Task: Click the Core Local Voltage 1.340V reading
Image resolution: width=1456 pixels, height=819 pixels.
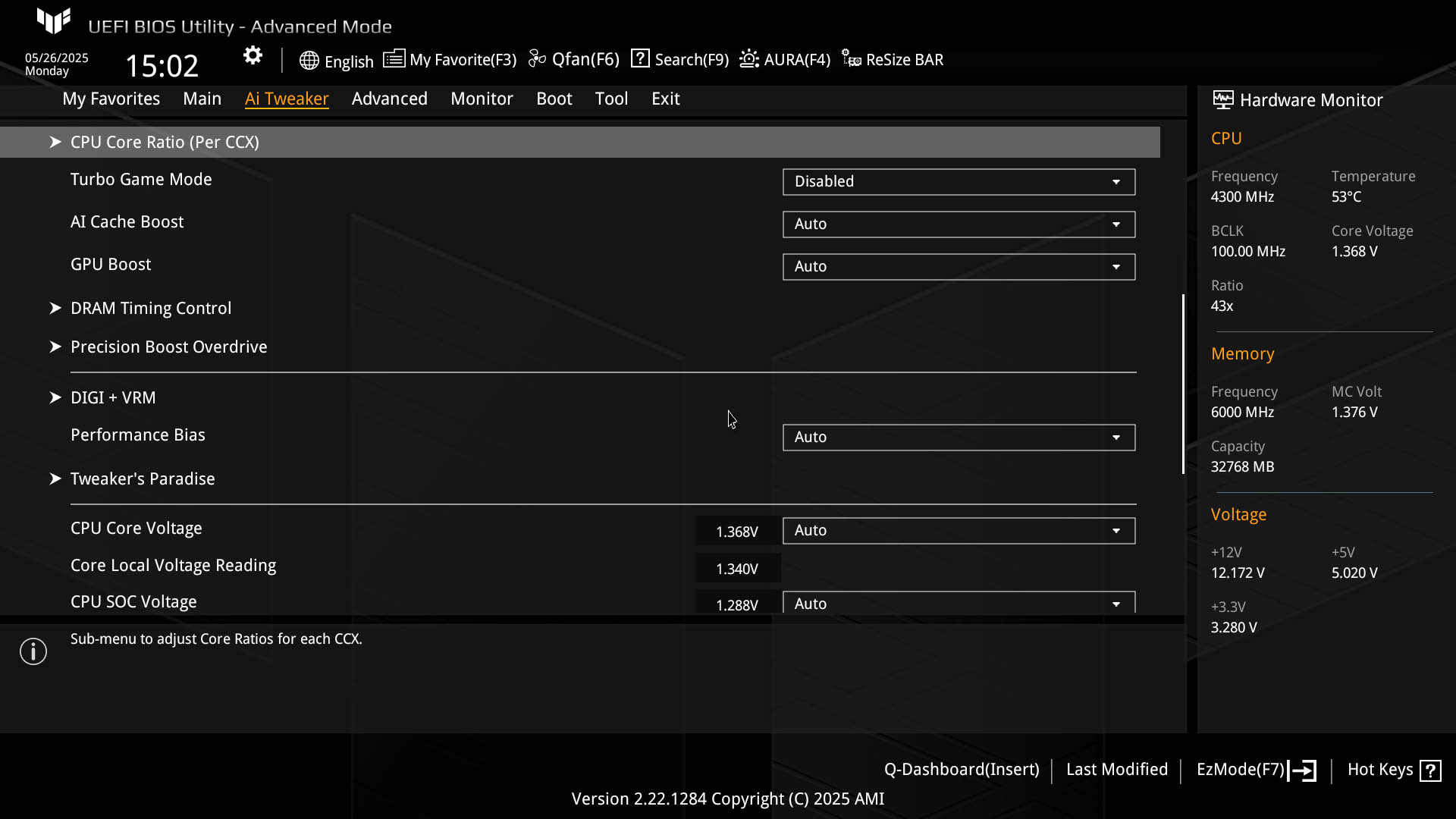Action: tap(737, 569)
